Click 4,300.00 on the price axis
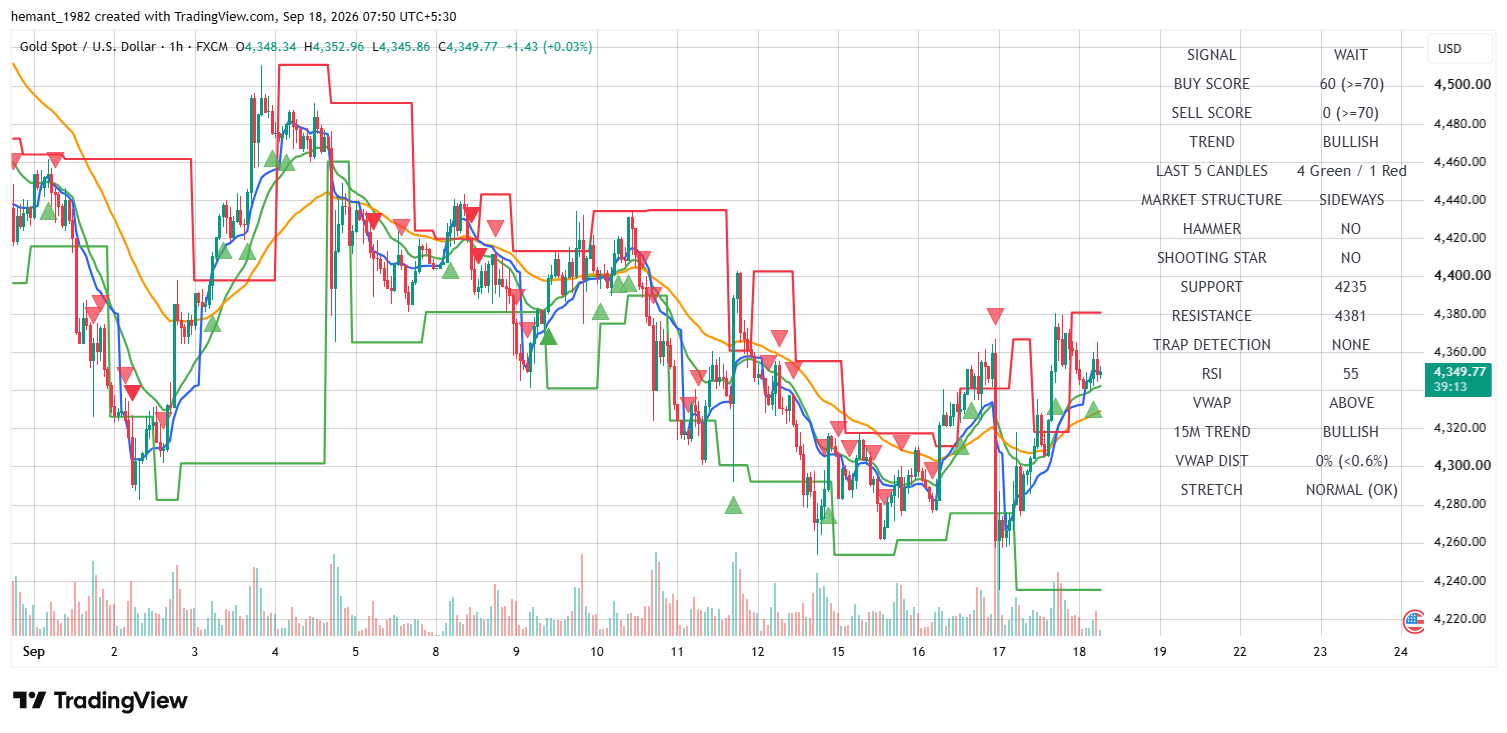This screenshot has width=1507, height=733. click(x=1460, y=465)
